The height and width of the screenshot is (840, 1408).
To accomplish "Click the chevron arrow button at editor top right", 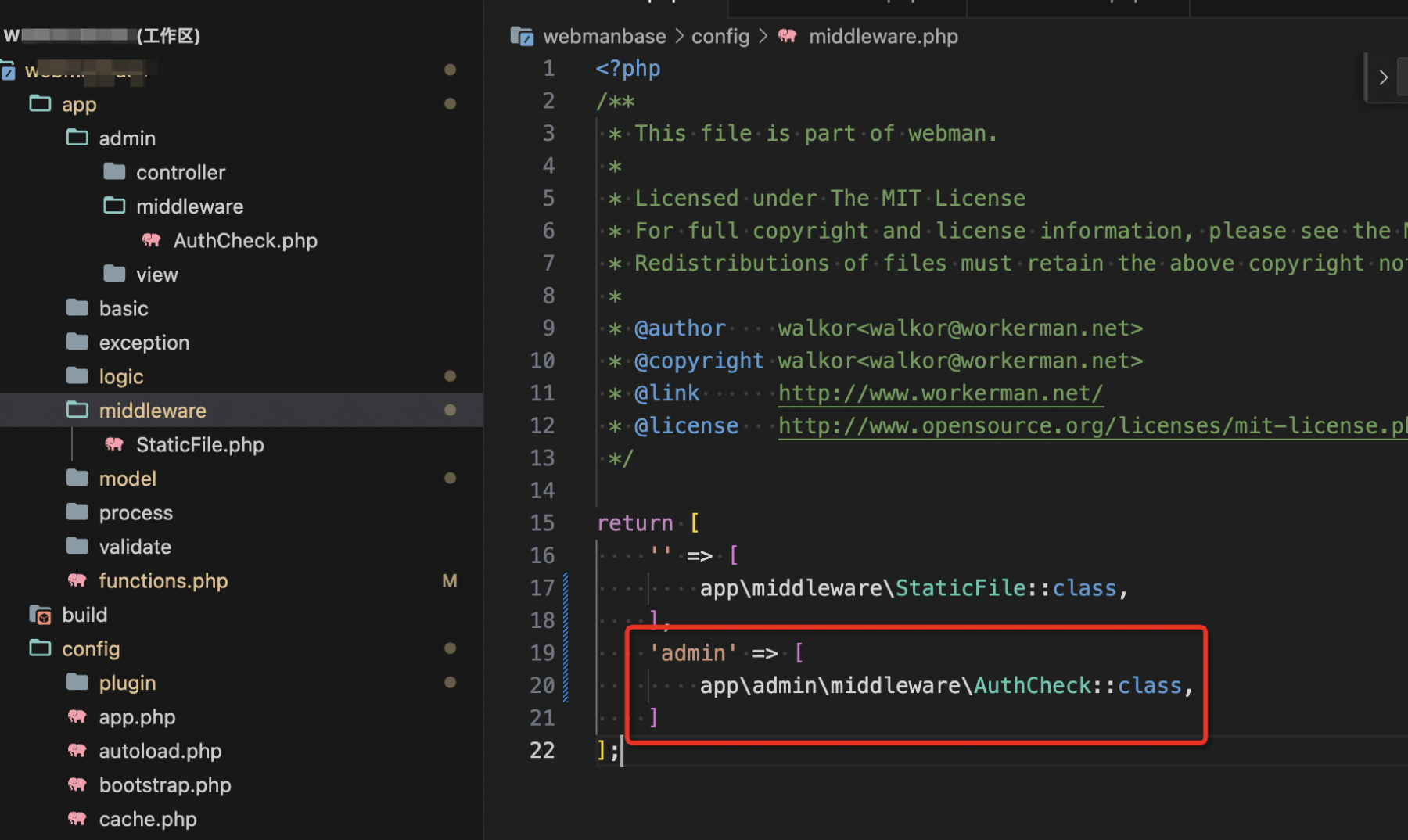I will point(1383,77).
